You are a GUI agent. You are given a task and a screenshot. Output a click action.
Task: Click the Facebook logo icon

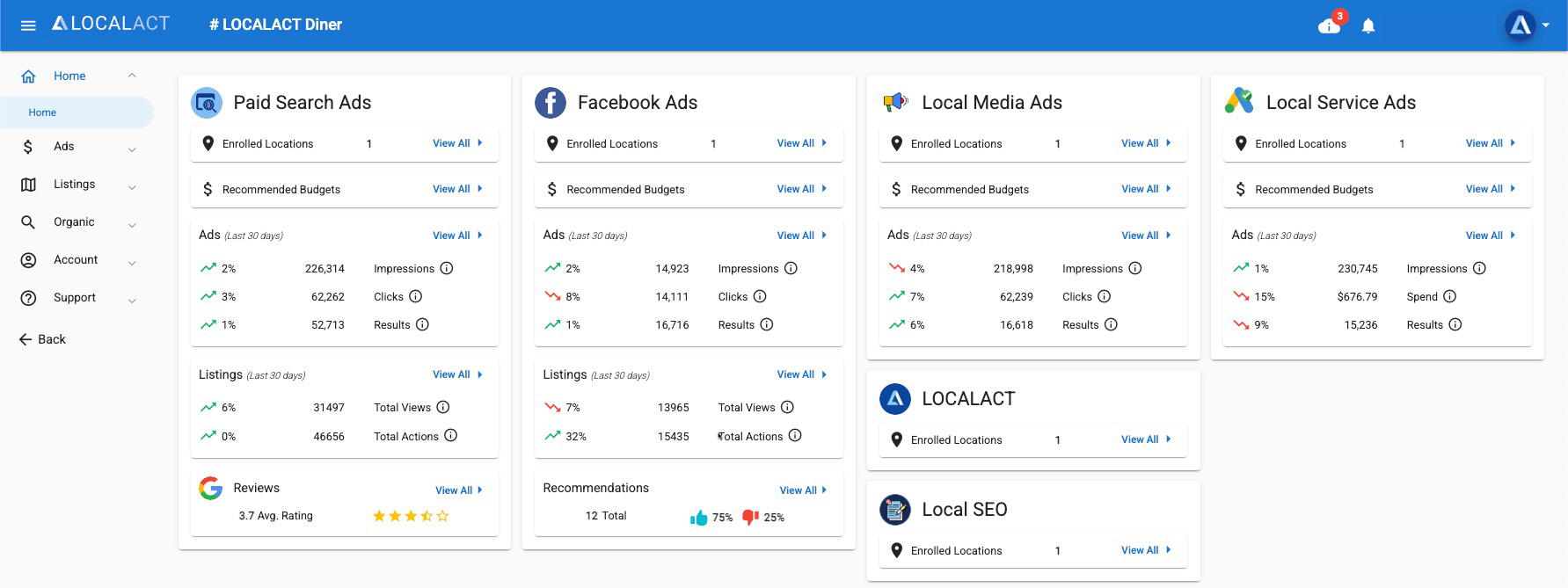551,103
